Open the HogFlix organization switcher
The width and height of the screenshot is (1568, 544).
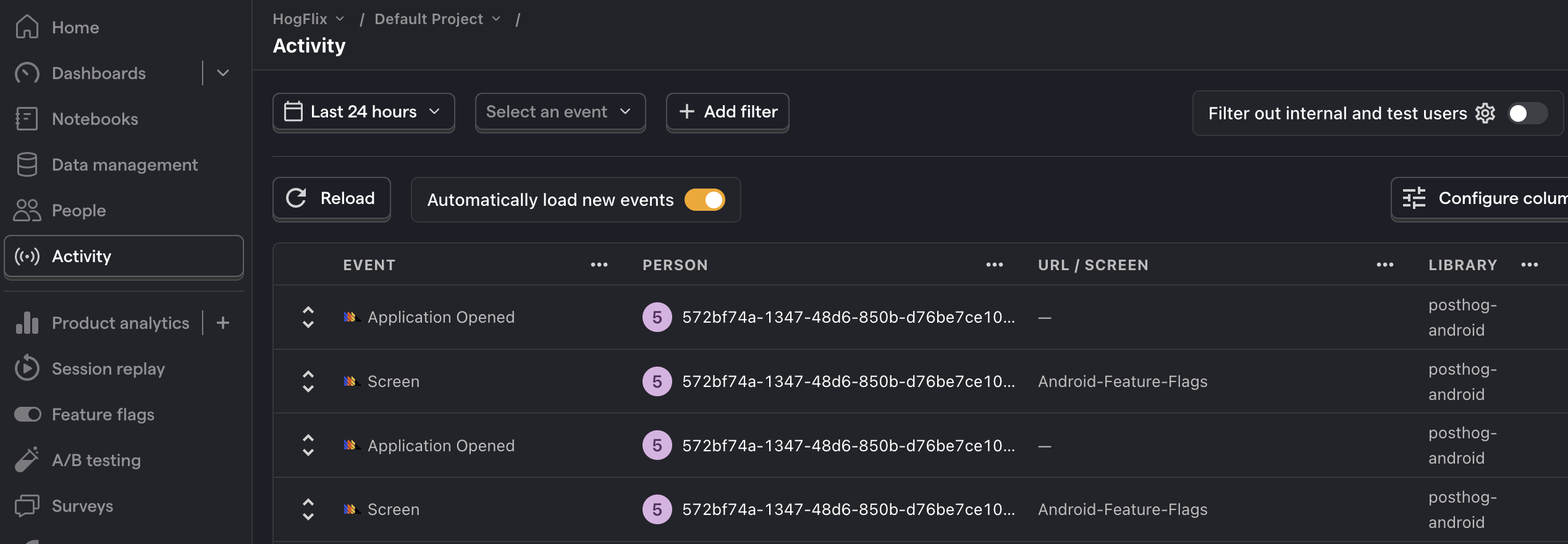(x=308, y=19)
